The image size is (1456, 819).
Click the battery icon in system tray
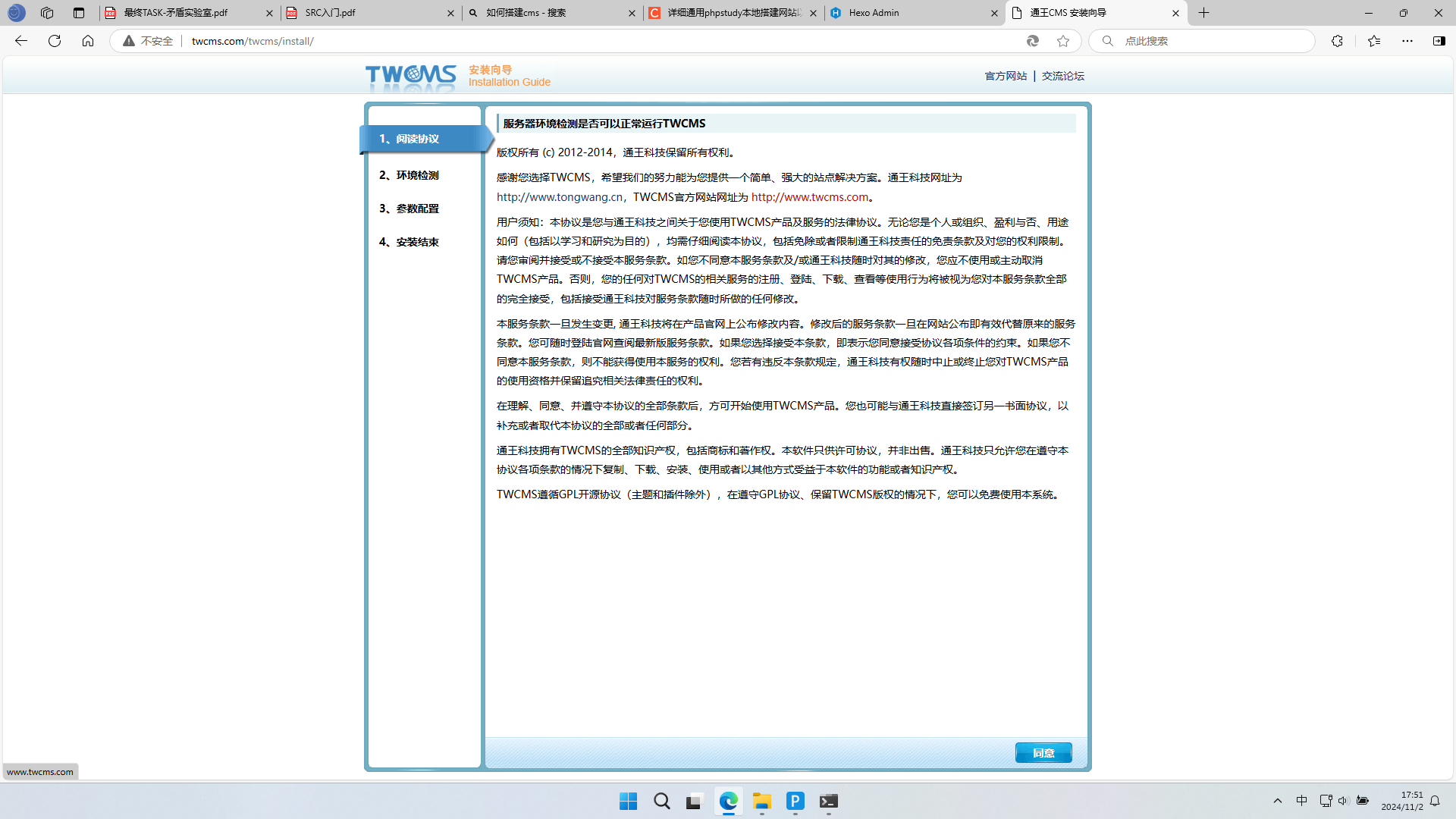(x=1363, y=801)
